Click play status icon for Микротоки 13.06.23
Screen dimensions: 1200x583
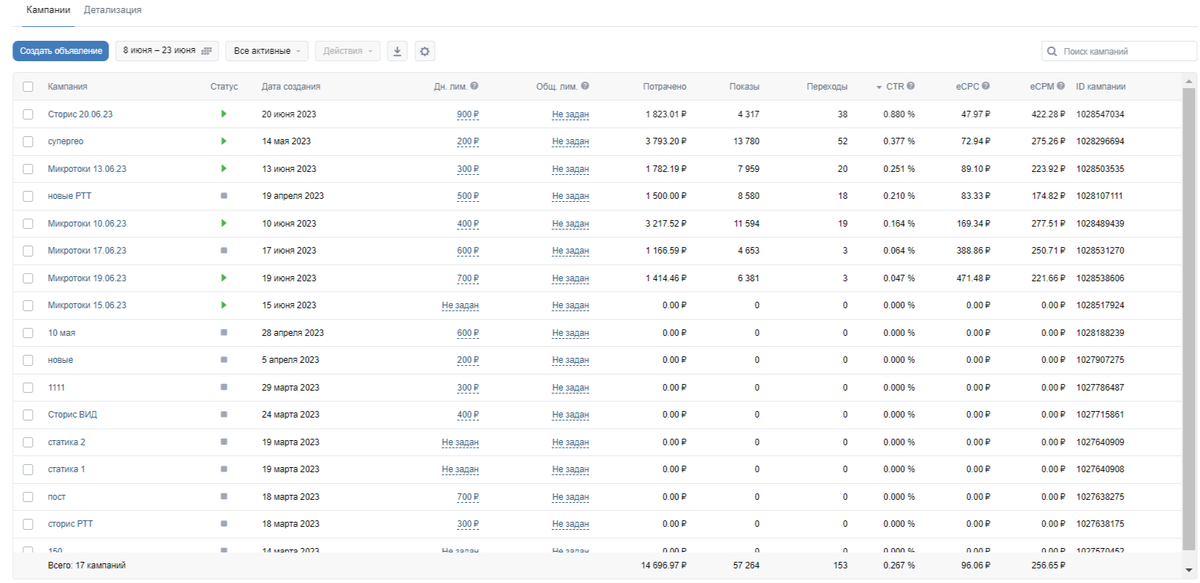tap(223, 169)
